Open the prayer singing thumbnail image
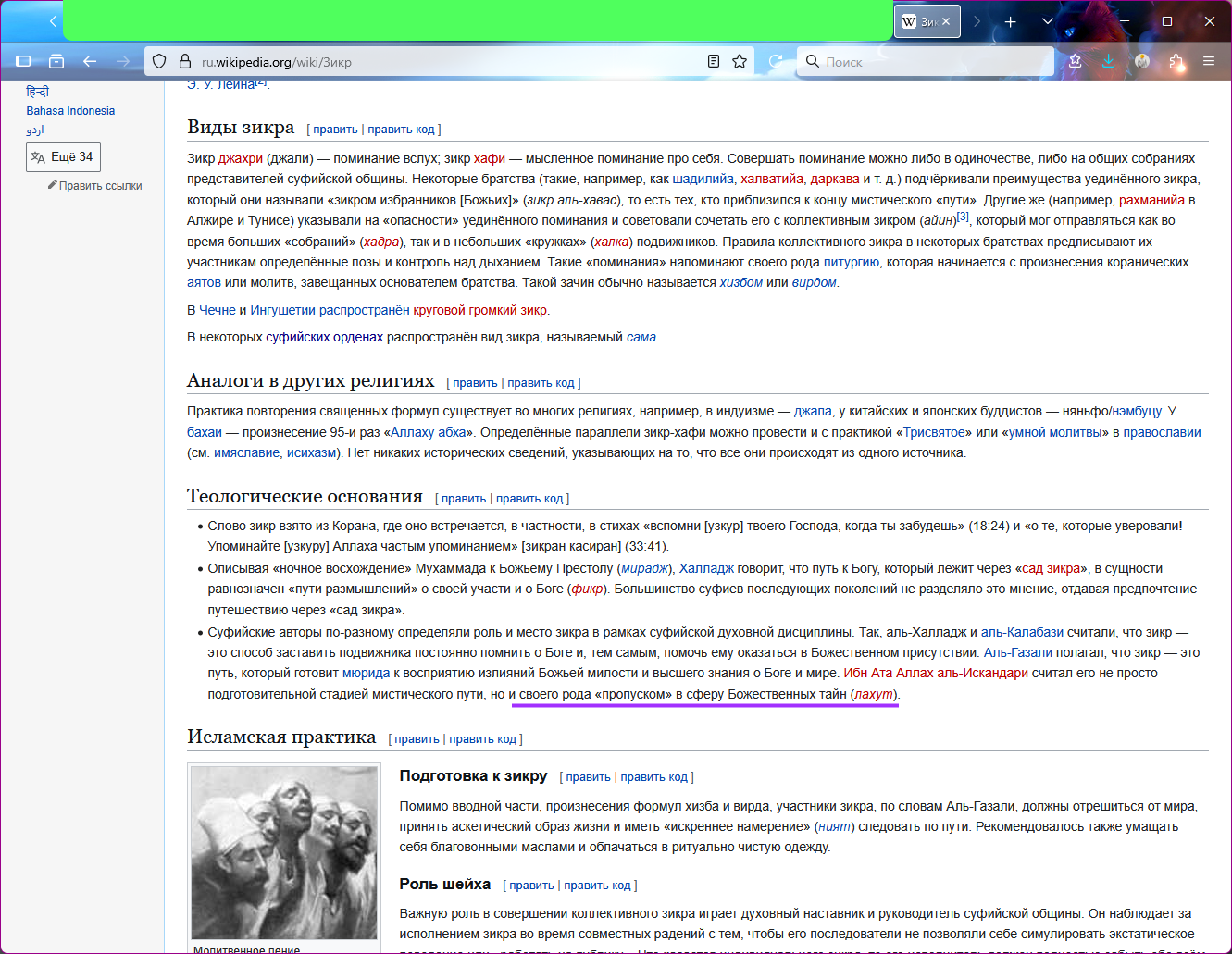 click(284, 852)
